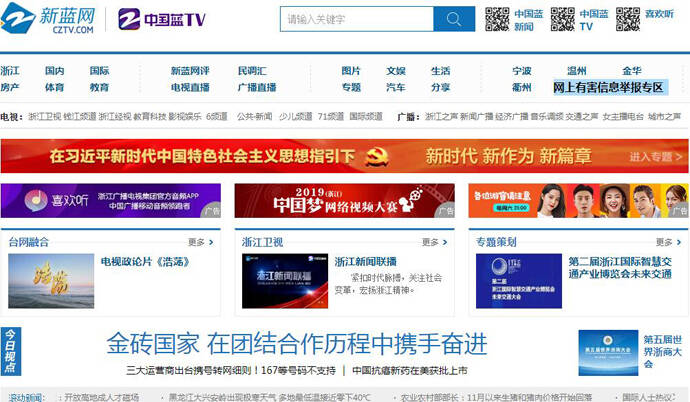Open 三大运营商出台携号转网细则 news link
This screenshot has width=690, height=402.
(231, 370)
